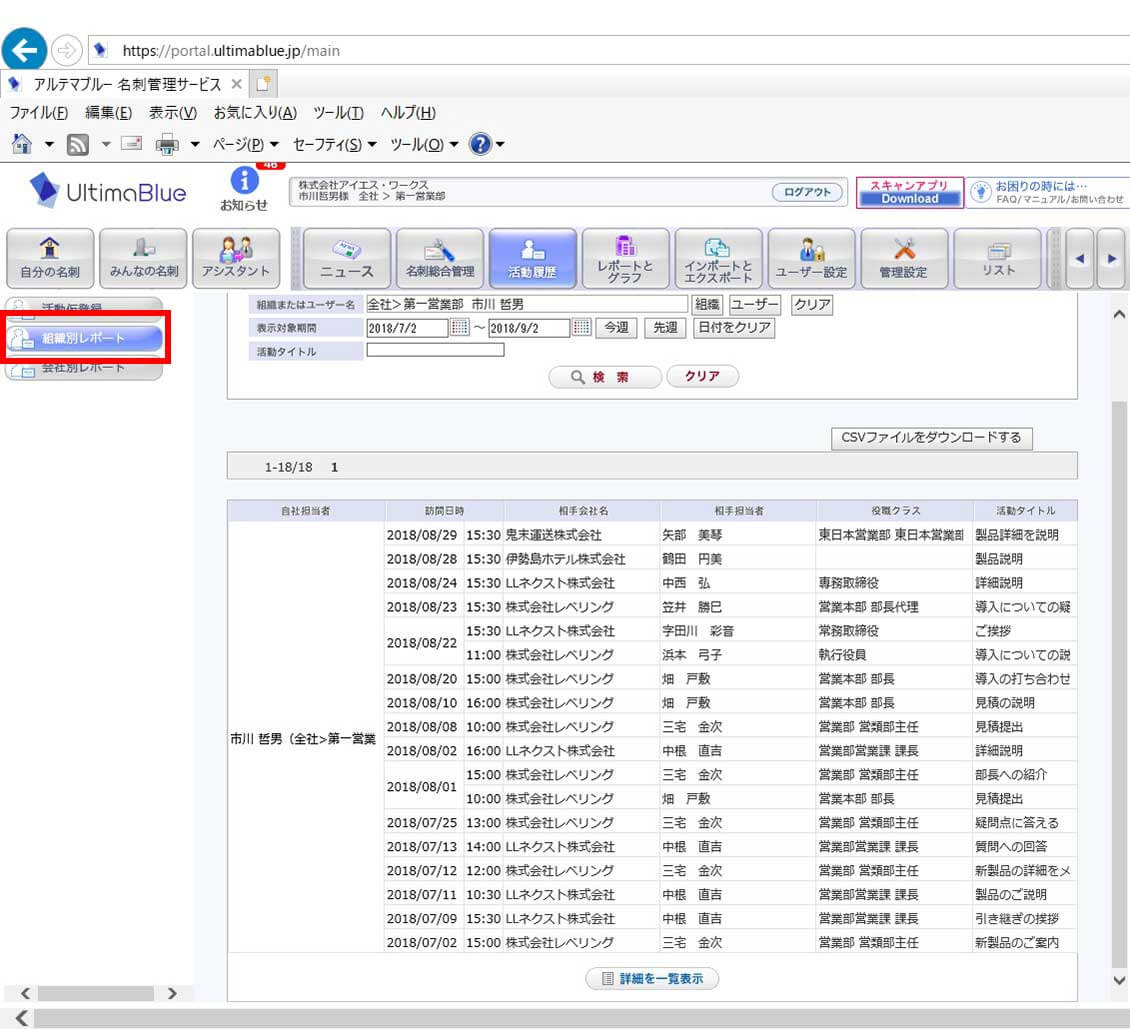
Task: Open the ファイル(F) menu
Action: [x=39, y=112]
